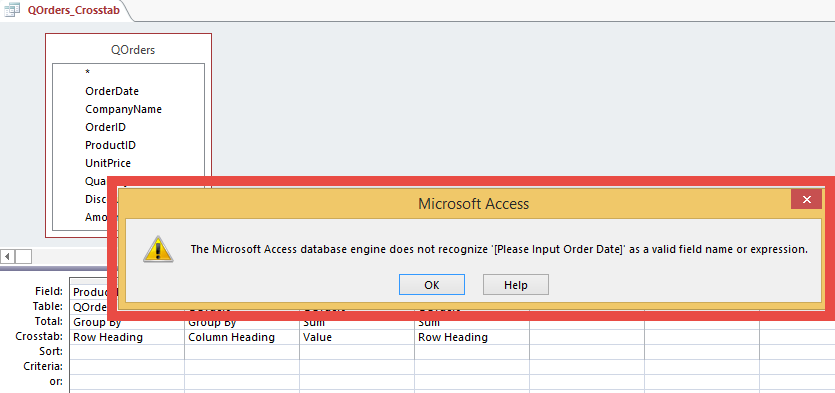Screen dimensions: 835x393
Task: Open the Value crosstab cell
Action: click(357, 337)
